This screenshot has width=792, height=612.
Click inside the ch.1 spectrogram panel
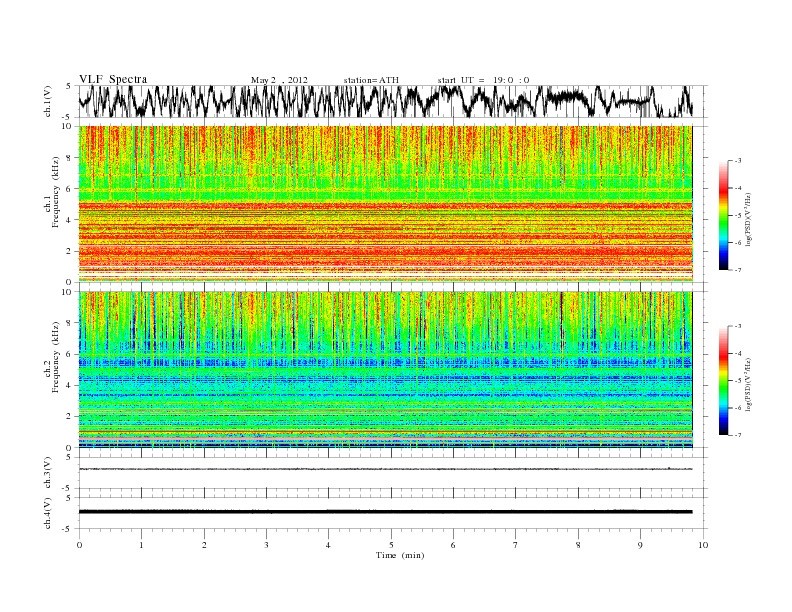pos(385,204)
